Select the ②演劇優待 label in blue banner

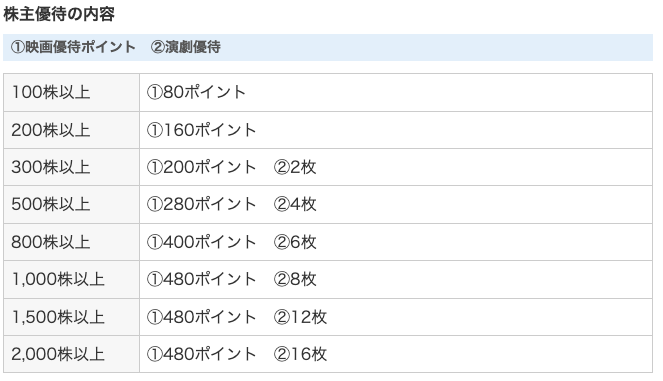pyautogui.click(x=186, y=47)
